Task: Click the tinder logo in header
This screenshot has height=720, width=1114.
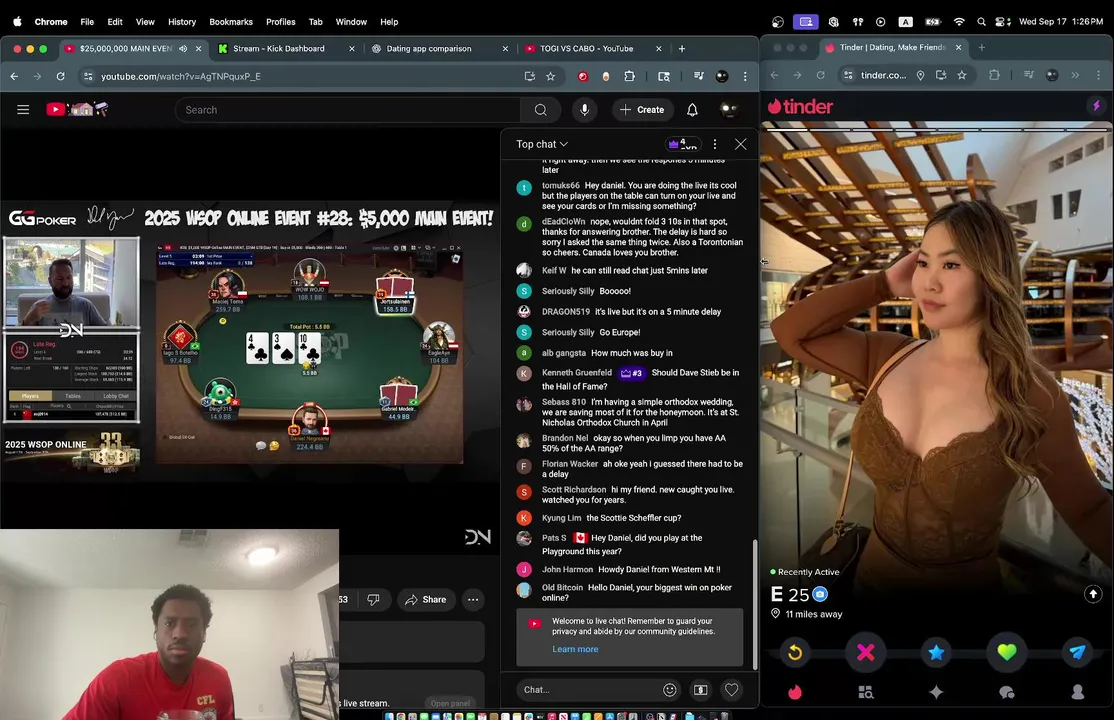Action: click(x=801, y=106)
